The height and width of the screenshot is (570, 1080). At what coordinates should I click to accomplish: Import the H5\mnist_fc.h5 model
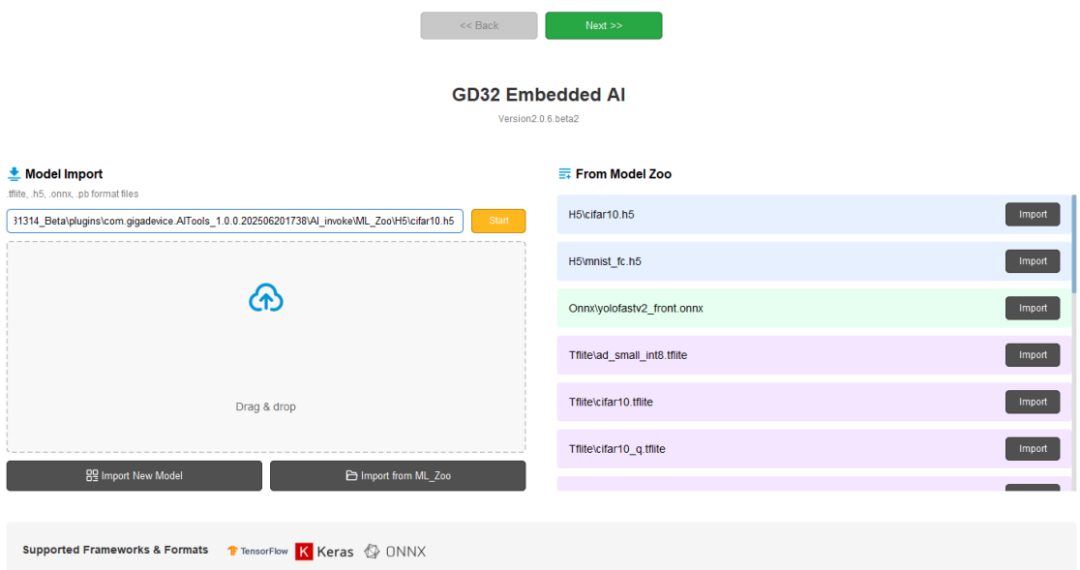(x=1032, y=261)
